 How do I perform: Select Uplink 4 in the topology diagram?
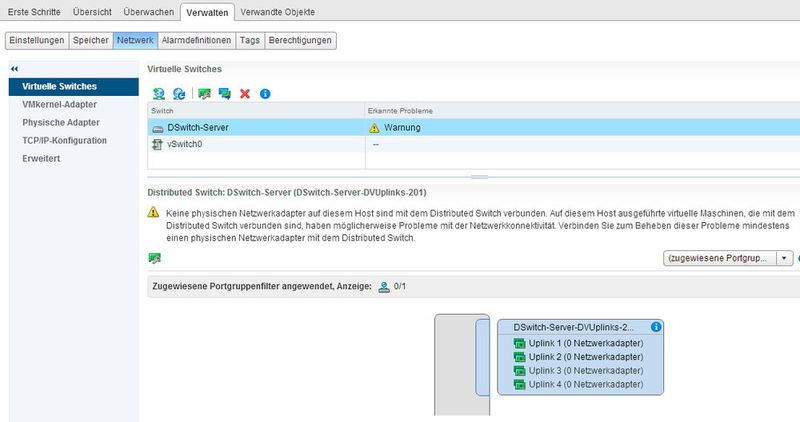coord(578,384)
